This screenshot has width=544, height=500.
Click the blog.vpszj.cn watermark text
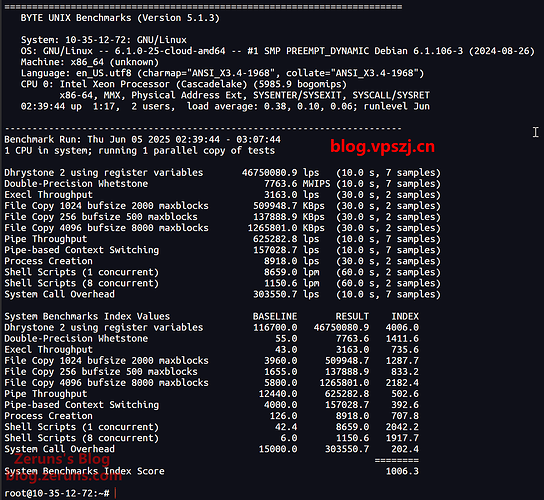(x=382, y=147)
